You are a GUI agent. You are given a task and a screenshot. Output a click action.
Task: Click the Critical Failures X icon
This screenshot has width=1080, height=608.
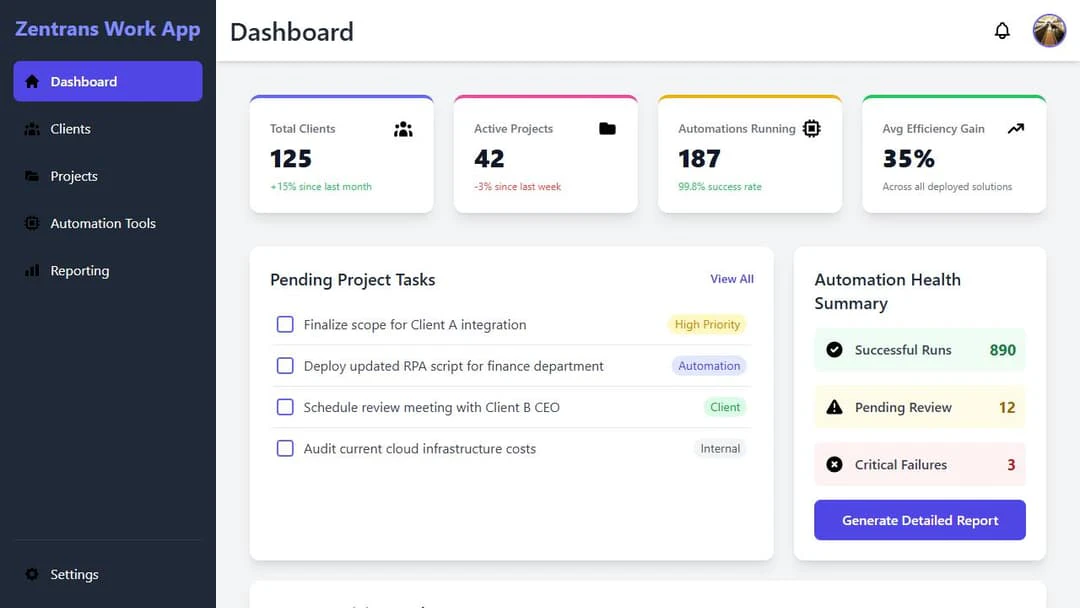(x=834, y=464)
